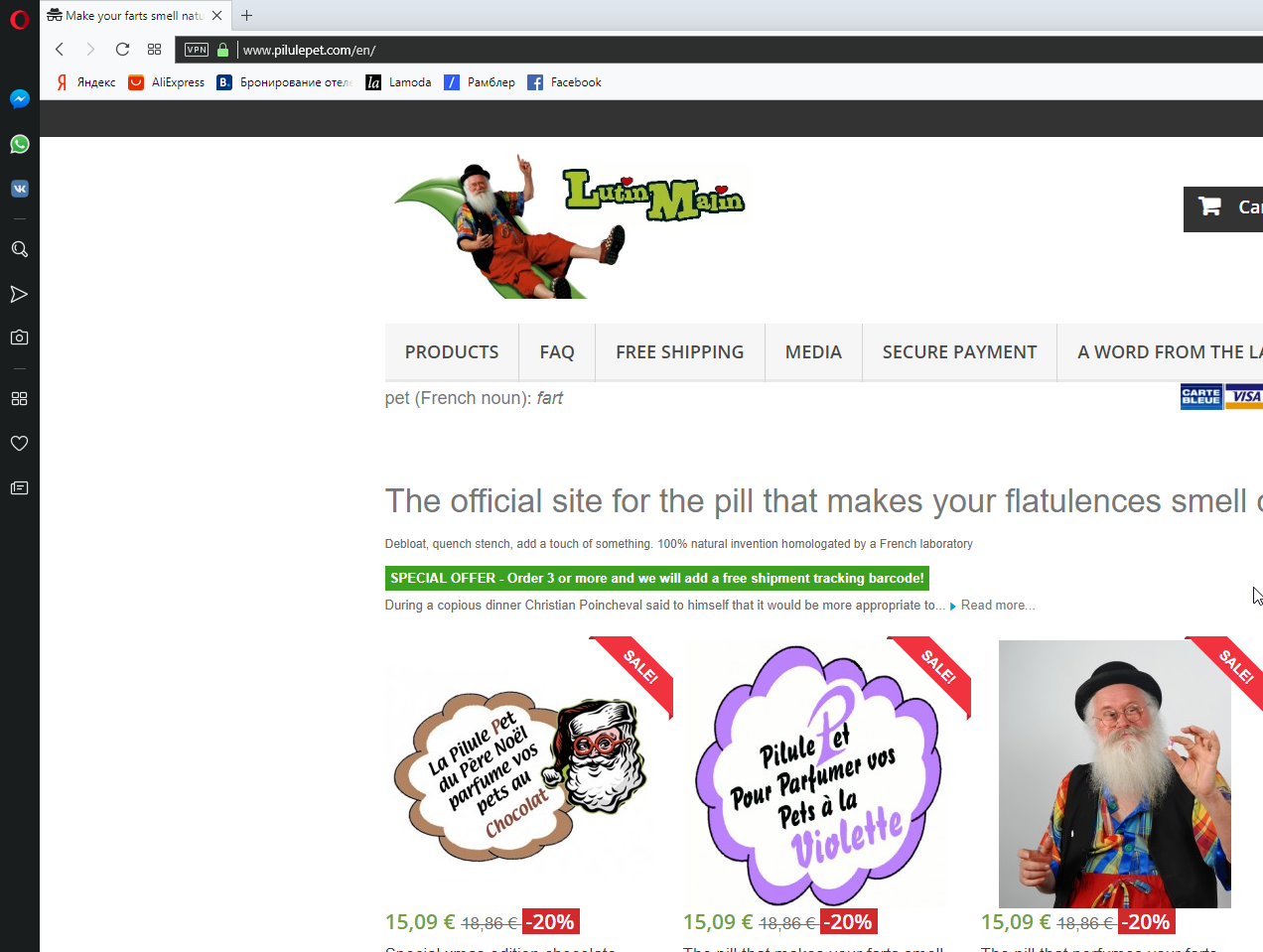Open a new tab with plus button
Viewport: 1263px width, 952px height.
tap(246, 16)
